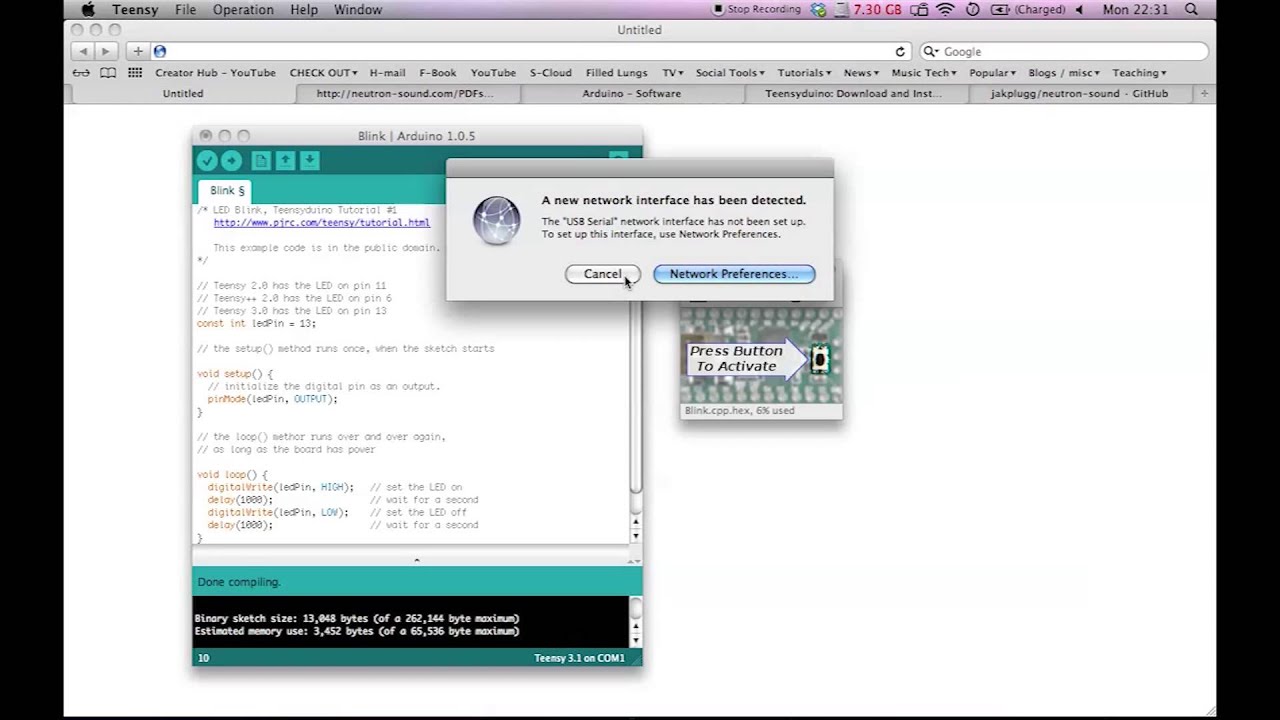
Task: Click the 'Done compiling.' status message
Action: [x=239, y=582]
